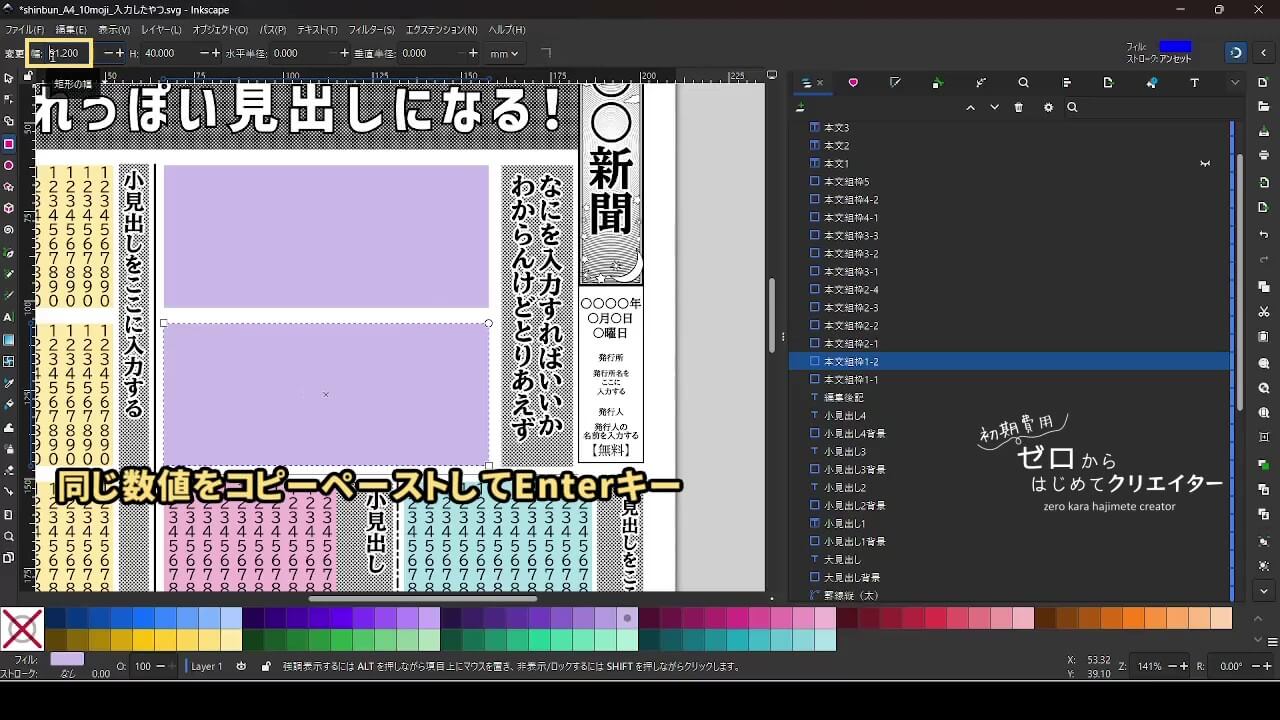Select the ellipse tool in the left toolbox
The image size is (1280, 720).
tap(9, 165)
